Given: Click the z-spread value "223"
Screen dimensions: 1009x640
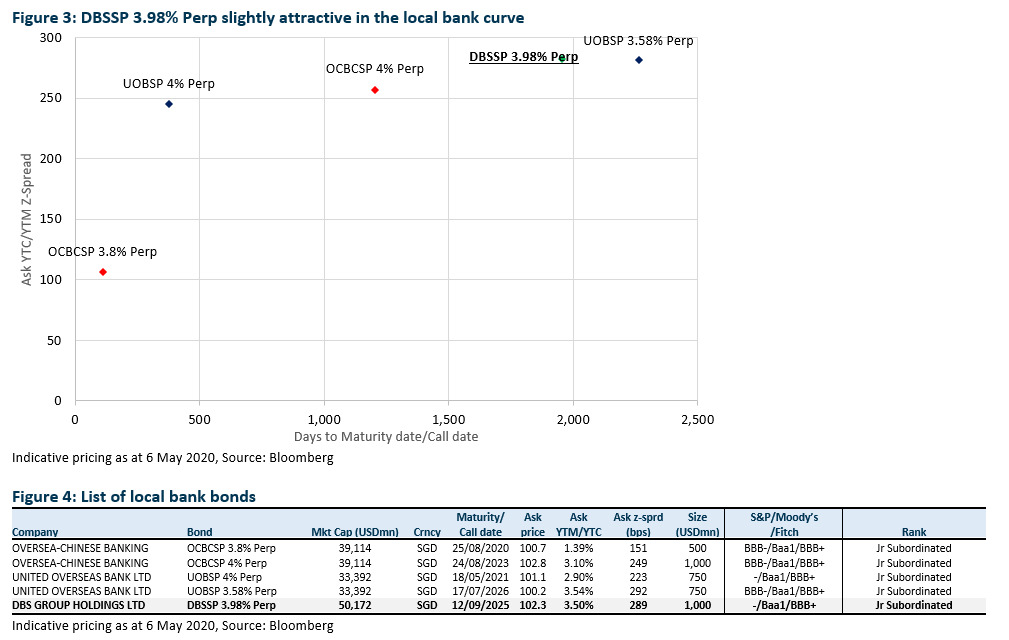Looking at the screenshot, I should (x=638, y=577).
